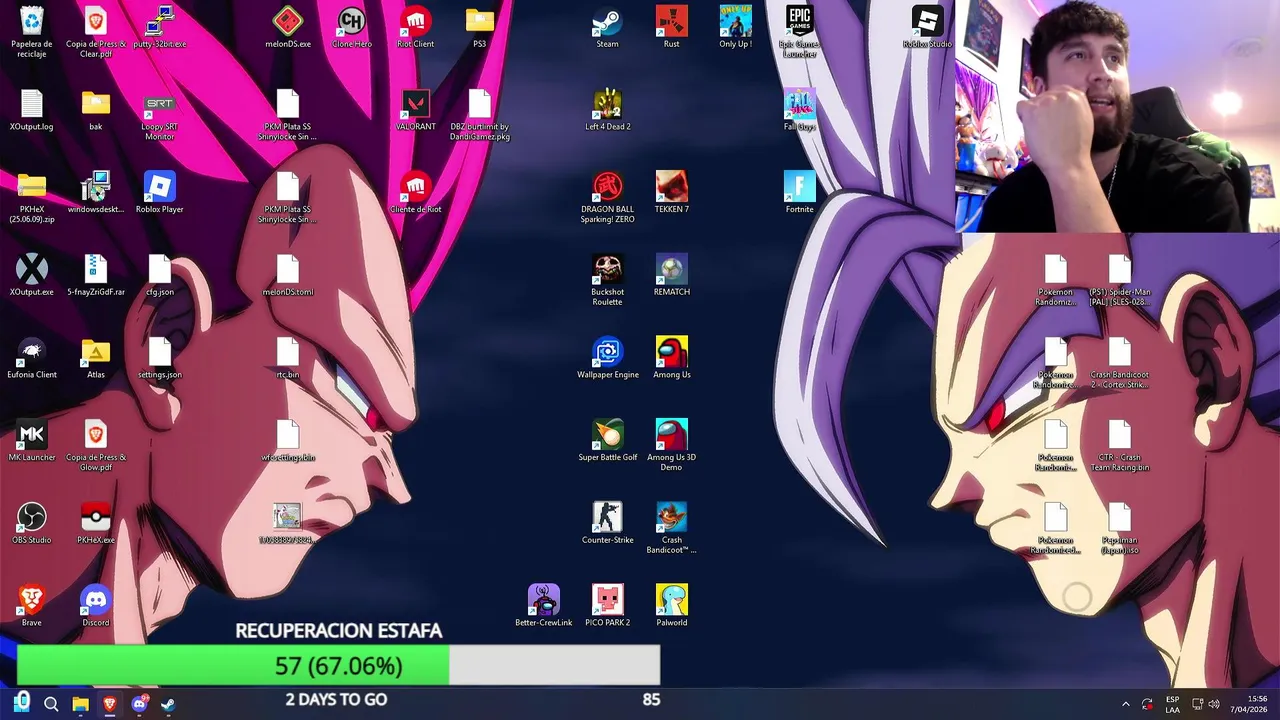Viewport: 1280px width, 720px height.
Task: Launch PICO PARK 2
Action: pyautogui.click(x=607, y=606)
